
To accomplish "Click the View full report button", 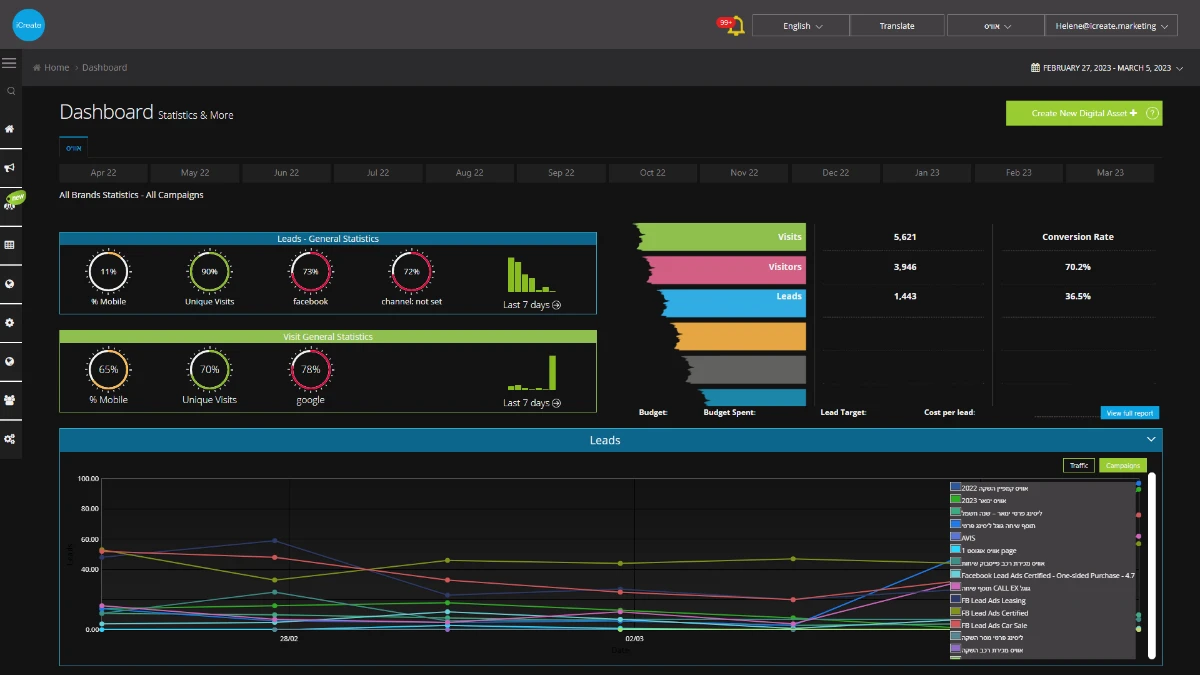I will click(1130, 413).
